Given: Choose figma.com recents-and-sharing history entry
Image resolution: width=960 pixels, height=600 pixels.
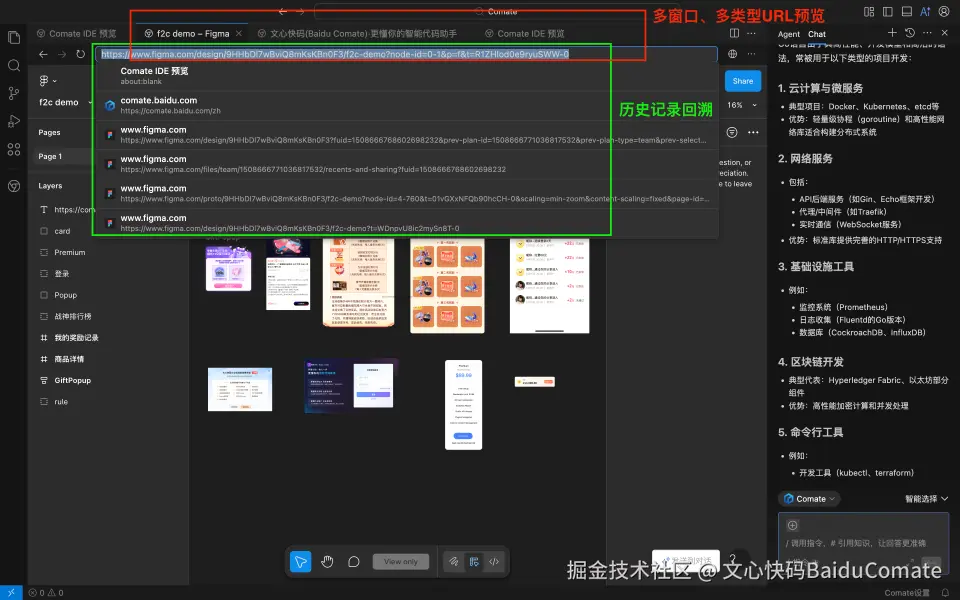Looking at the screenshot, I should click(407, 164).
